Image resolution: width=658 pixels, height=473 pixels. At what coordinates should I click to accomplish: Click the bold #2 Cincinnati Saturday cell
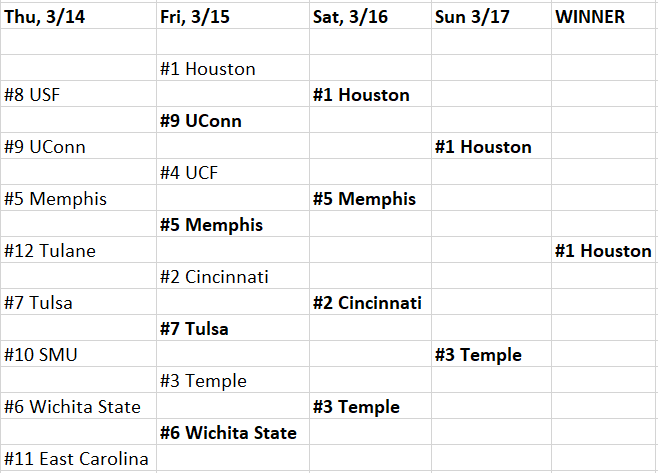pyautogui.click(x=371, y=302)
